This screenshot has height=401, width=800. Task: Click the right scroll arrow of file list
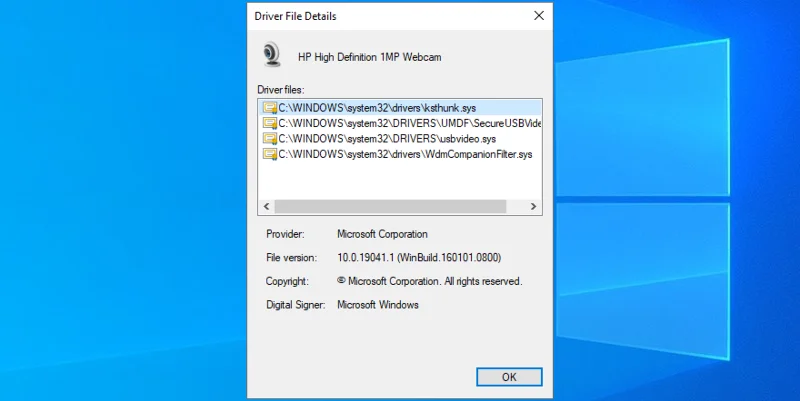pos(534,207)
